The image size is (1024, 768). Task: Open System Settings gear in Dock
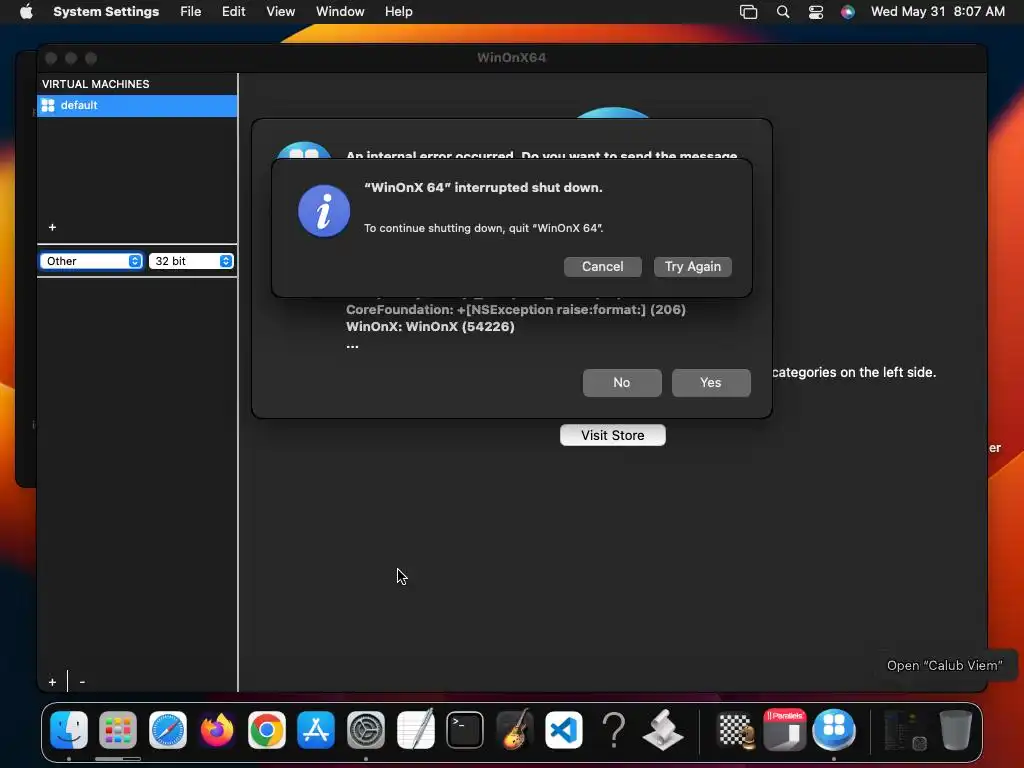[x=366, y=729]
